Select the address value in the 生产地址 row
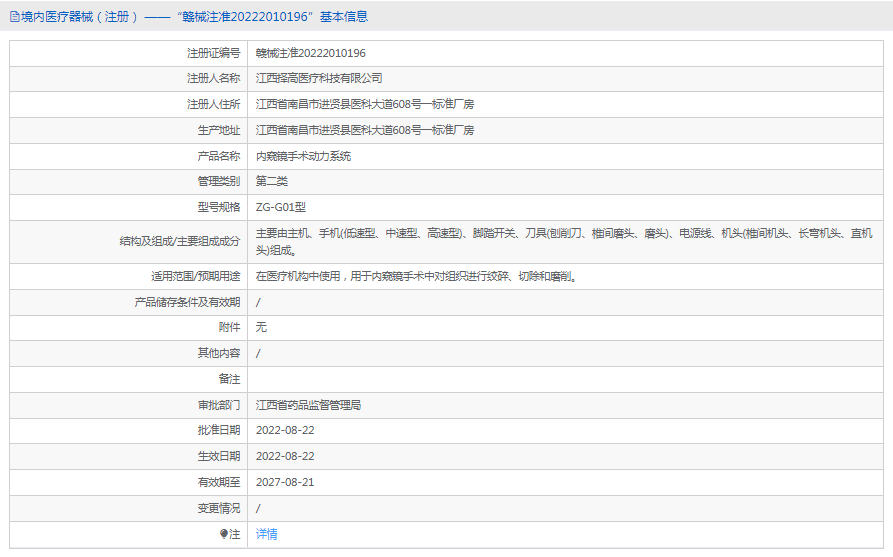Image resolution: width=893 pixels, height=557 pixels. click(x=364, y=130)
